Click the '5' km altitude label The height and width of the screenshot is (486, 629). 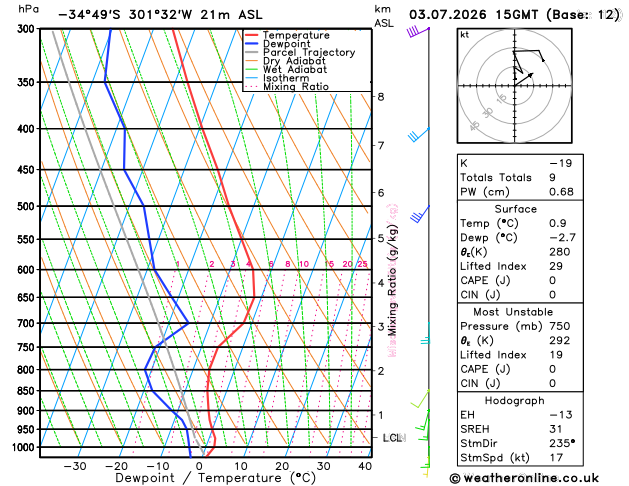(381, 239)
